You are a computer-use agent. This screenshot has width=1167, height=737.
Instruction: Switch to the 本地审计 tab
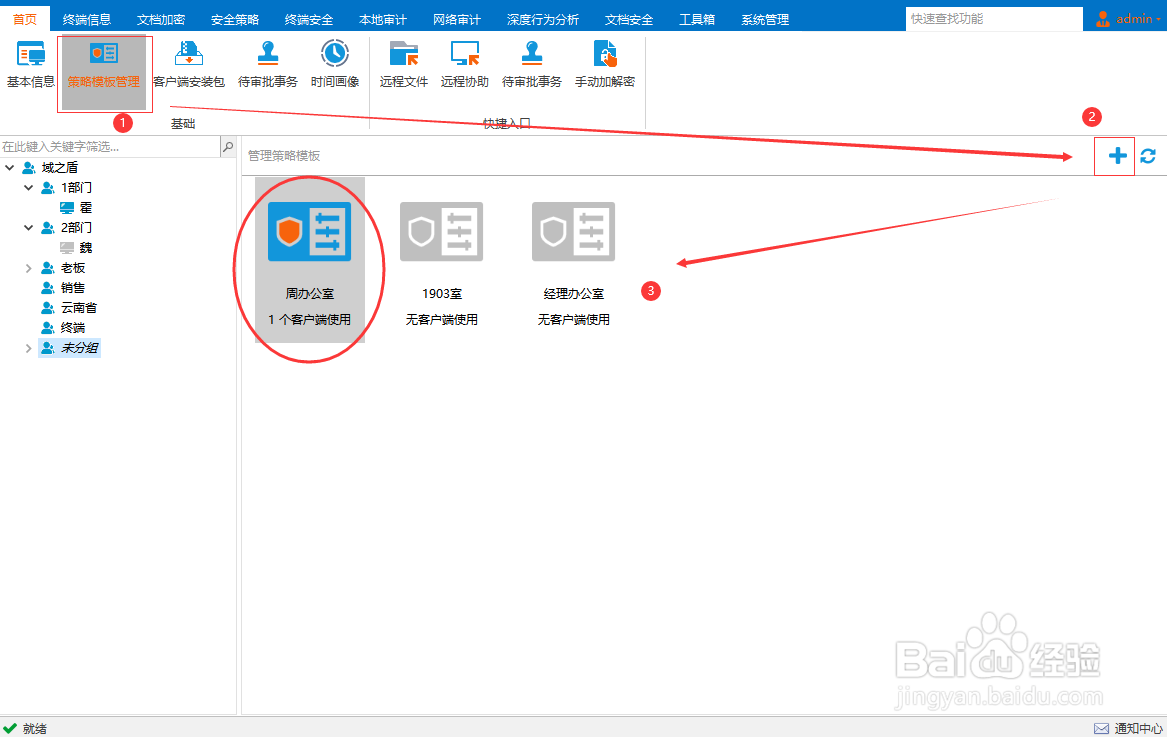[383, 19]
